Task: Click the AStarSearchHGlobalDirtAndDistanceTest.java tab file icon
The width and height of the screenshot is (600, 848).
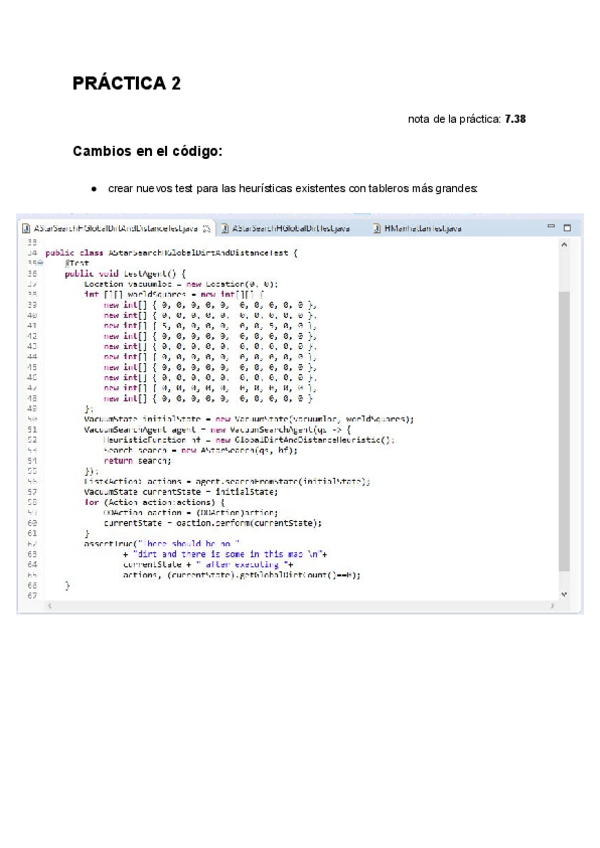Action: [x=27, y=229]
